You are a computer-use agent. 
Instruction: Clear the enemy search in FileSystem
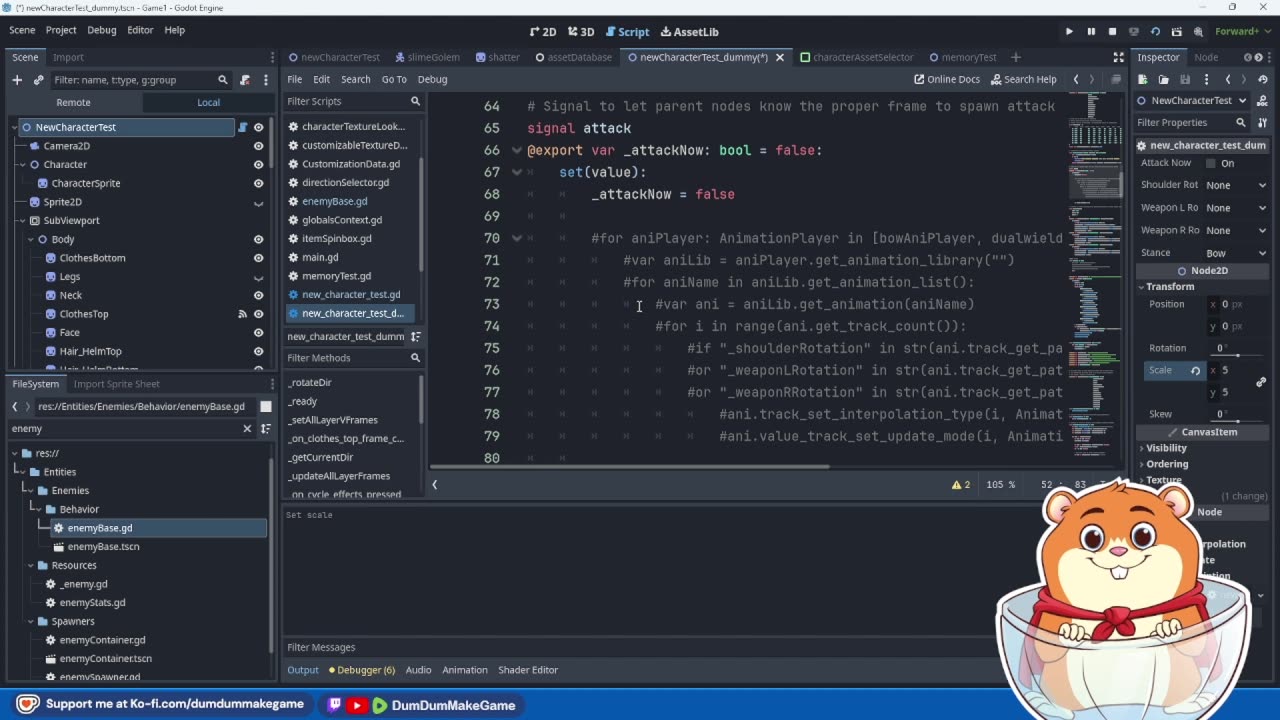pos(247,428)
